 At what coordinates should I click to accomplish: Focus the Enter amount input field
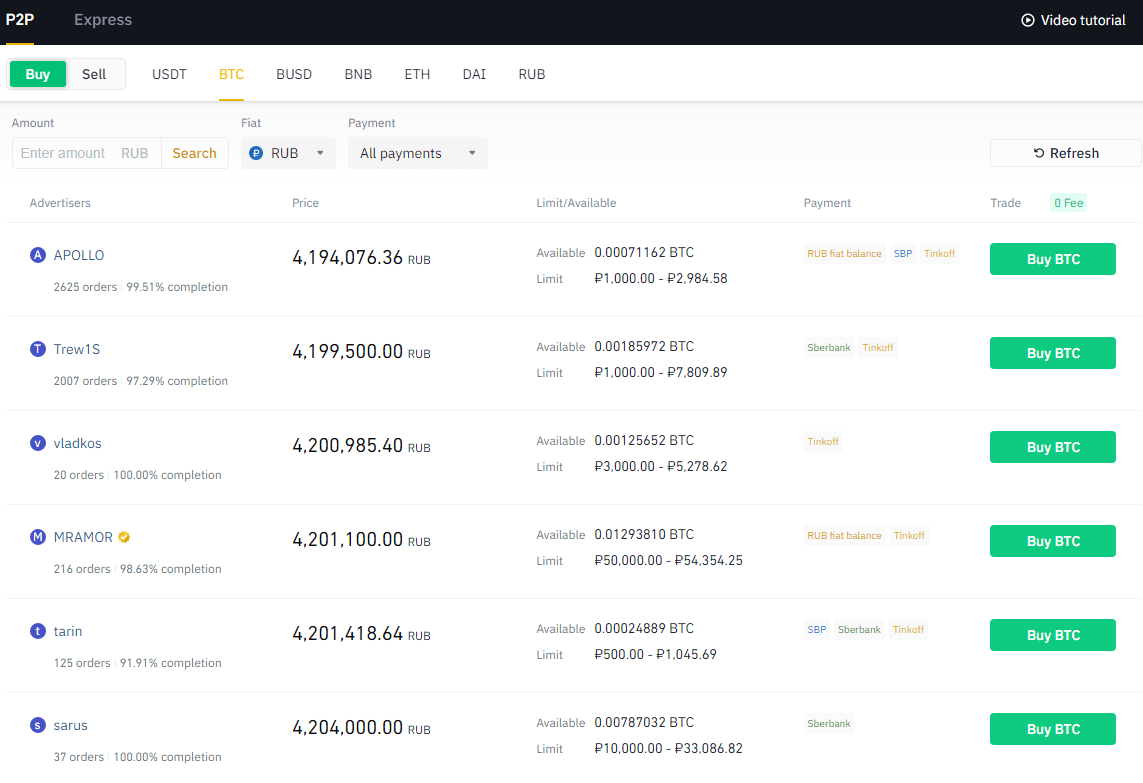click(x=65, y=153)
